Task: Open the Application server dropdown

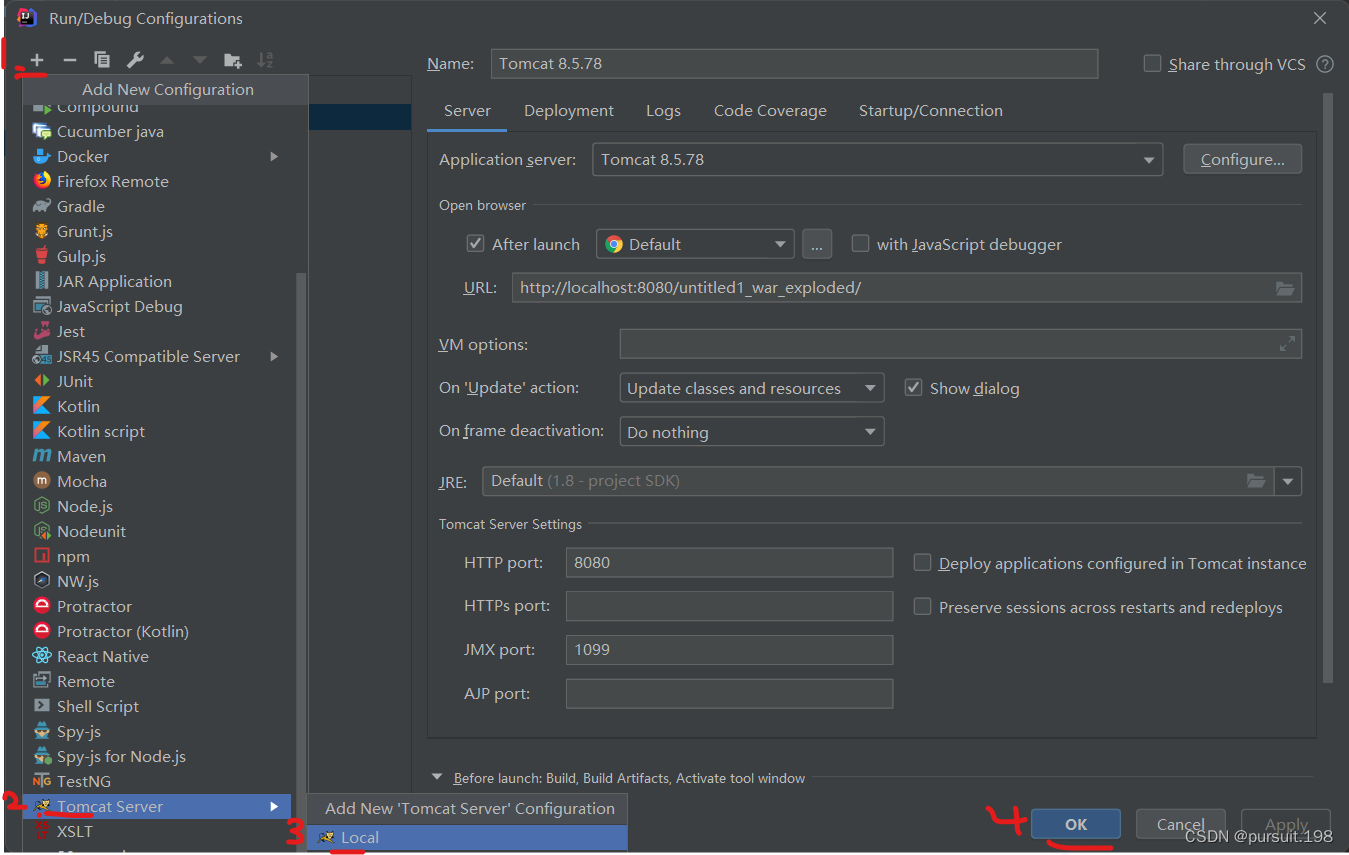Action: point(877,159)
